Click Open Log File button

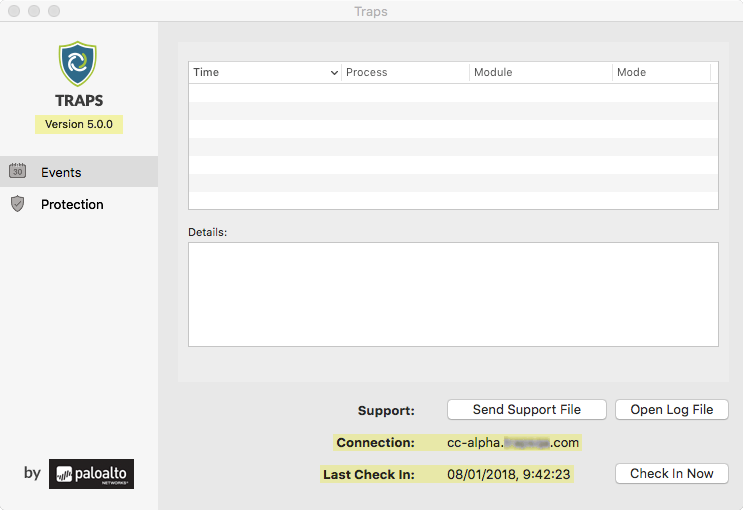[671, 410]
